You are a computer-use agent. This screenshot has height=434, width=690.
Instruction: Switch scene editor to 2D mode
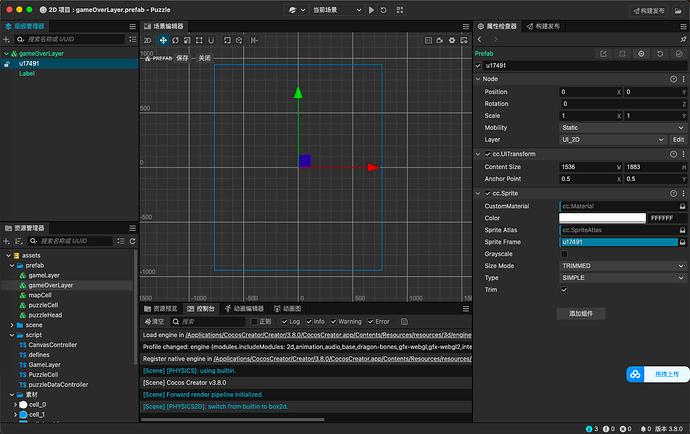coord(148,40)
